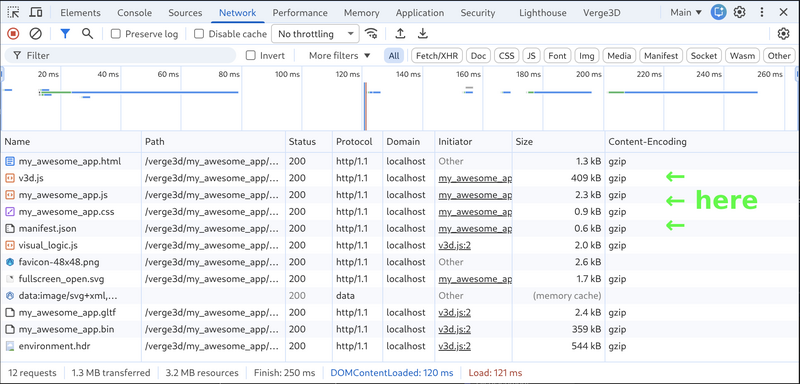
Task: Open the network search magnifier
Action: tap(88, 34)
